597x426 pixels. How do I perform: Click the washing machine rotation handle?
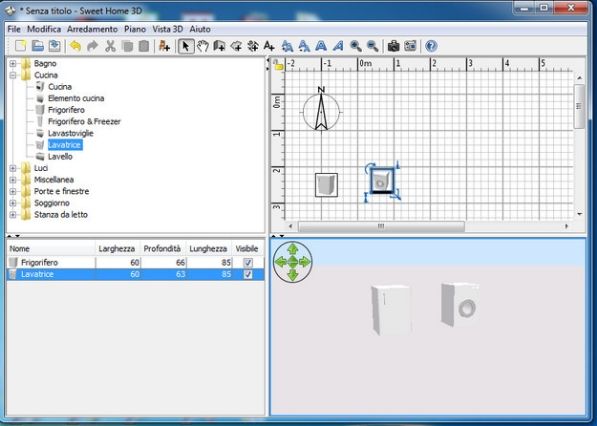(369, 168)
